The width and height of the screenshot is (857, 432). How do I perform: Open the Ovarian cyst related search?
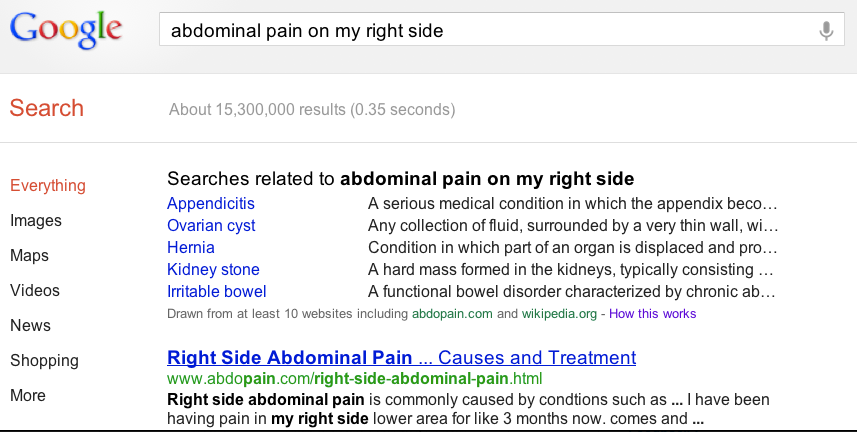(211, 226)
